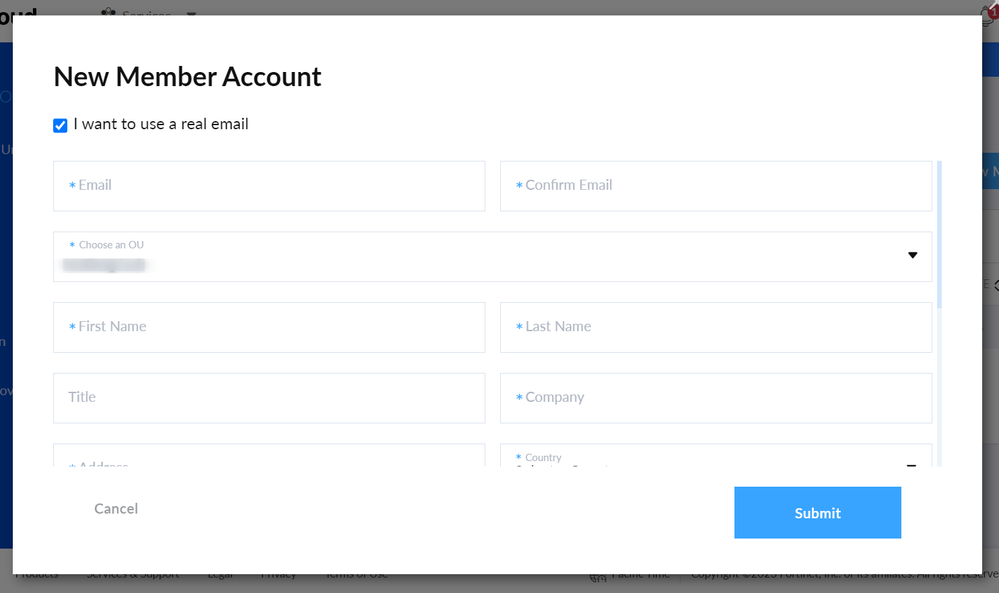
Task: Open the Country dropdown
Action: (716, 457)
